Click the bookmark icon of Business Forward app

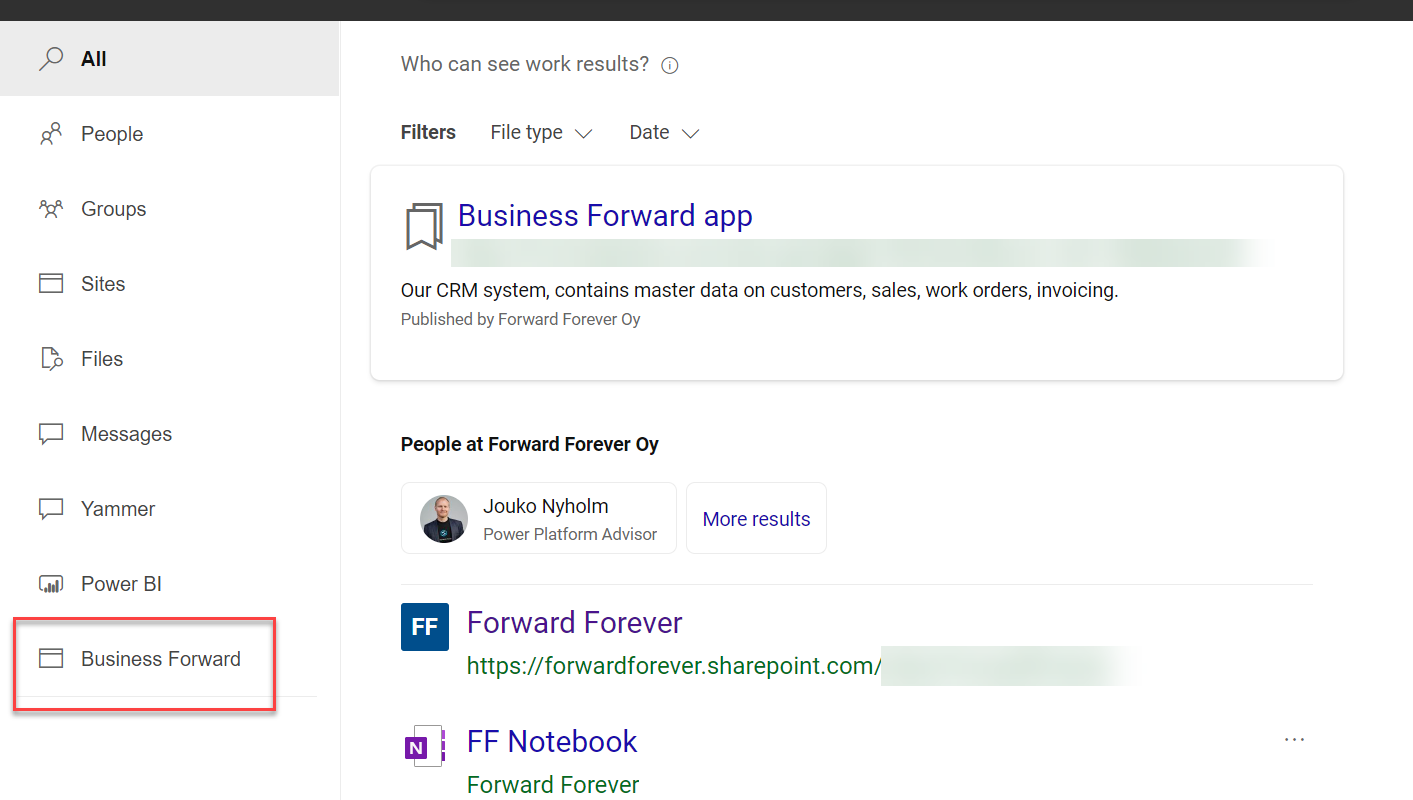click(x=424, y=226)
